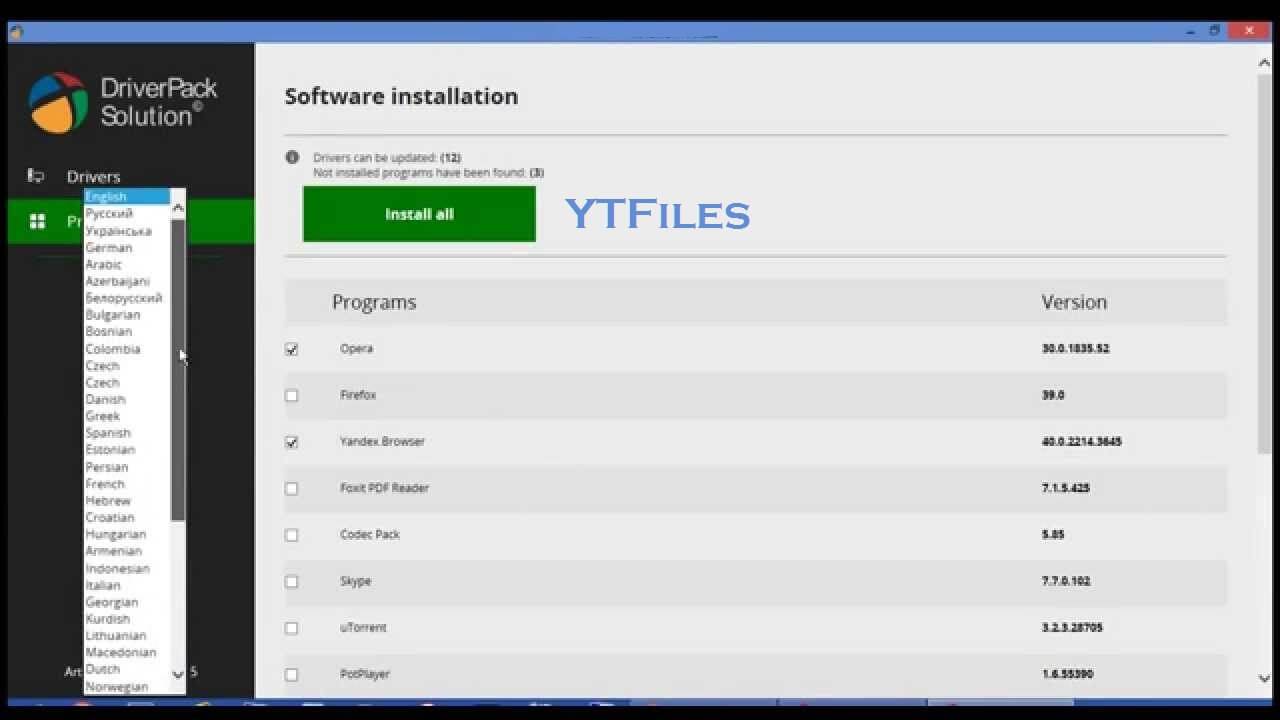Click the language list scroll up arrow
Viewport: 1280px width, 720px height.
(x=178, y=208)
